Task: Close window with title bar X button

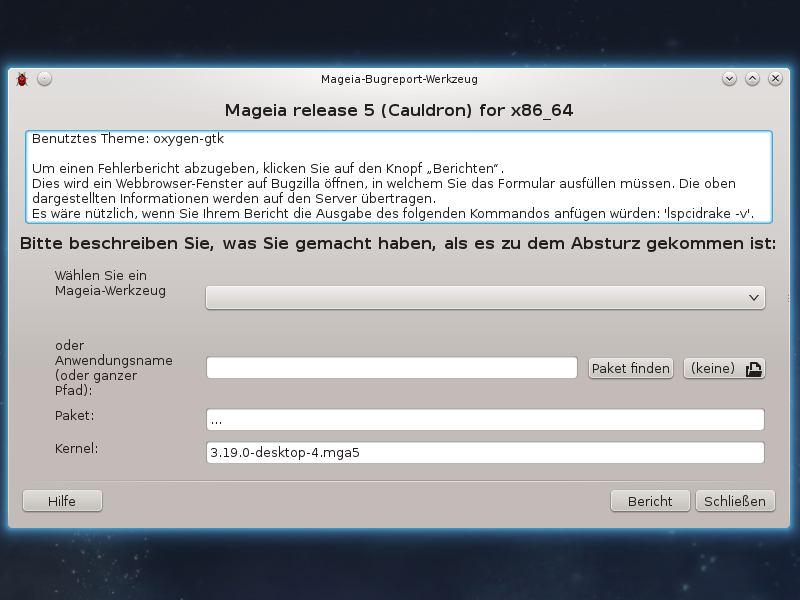Action: (776, 79)
